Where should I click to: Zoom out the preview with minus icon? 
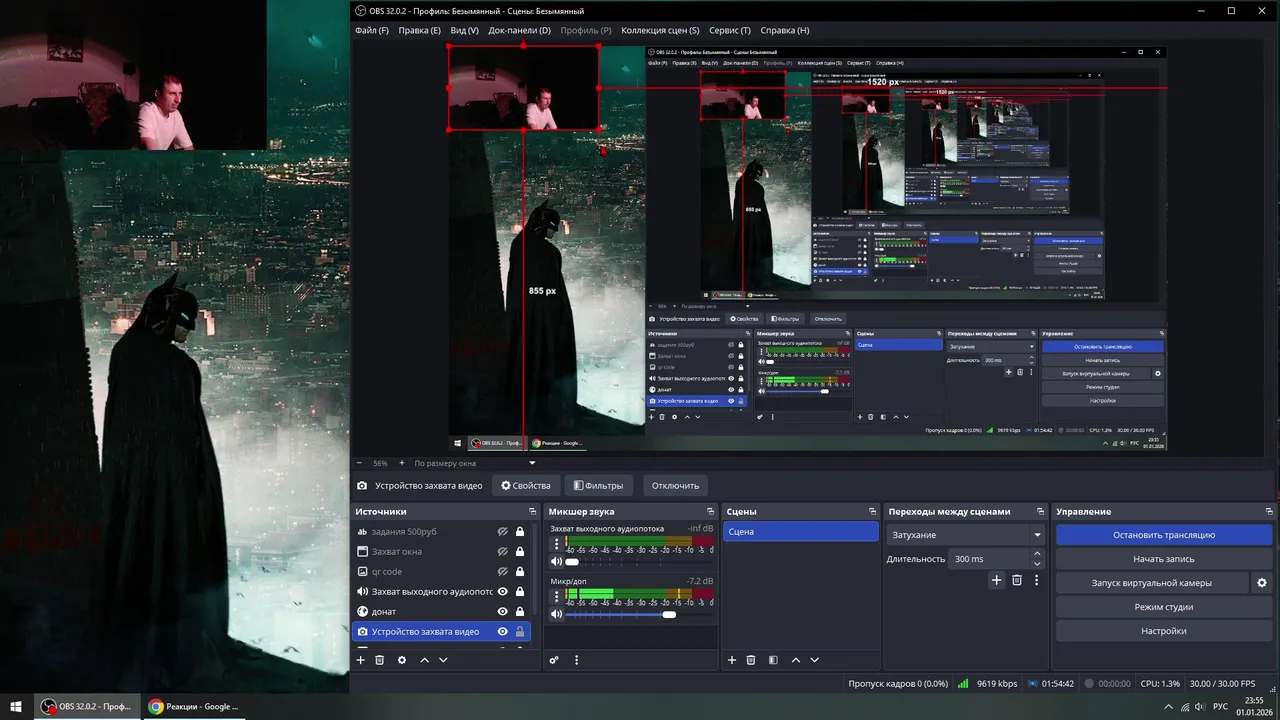pos(361,463)
